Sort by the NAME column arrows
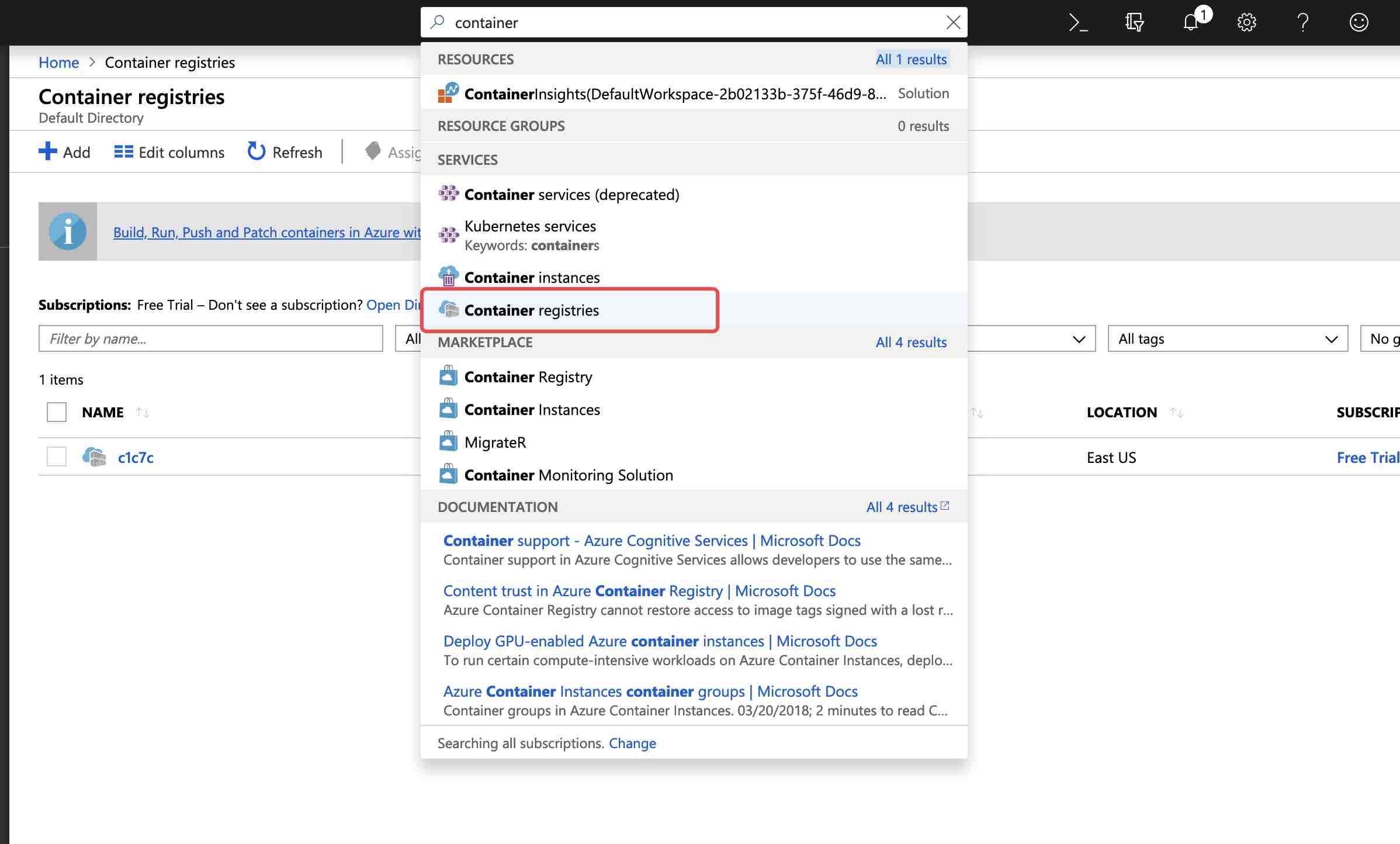 [143, 413]
